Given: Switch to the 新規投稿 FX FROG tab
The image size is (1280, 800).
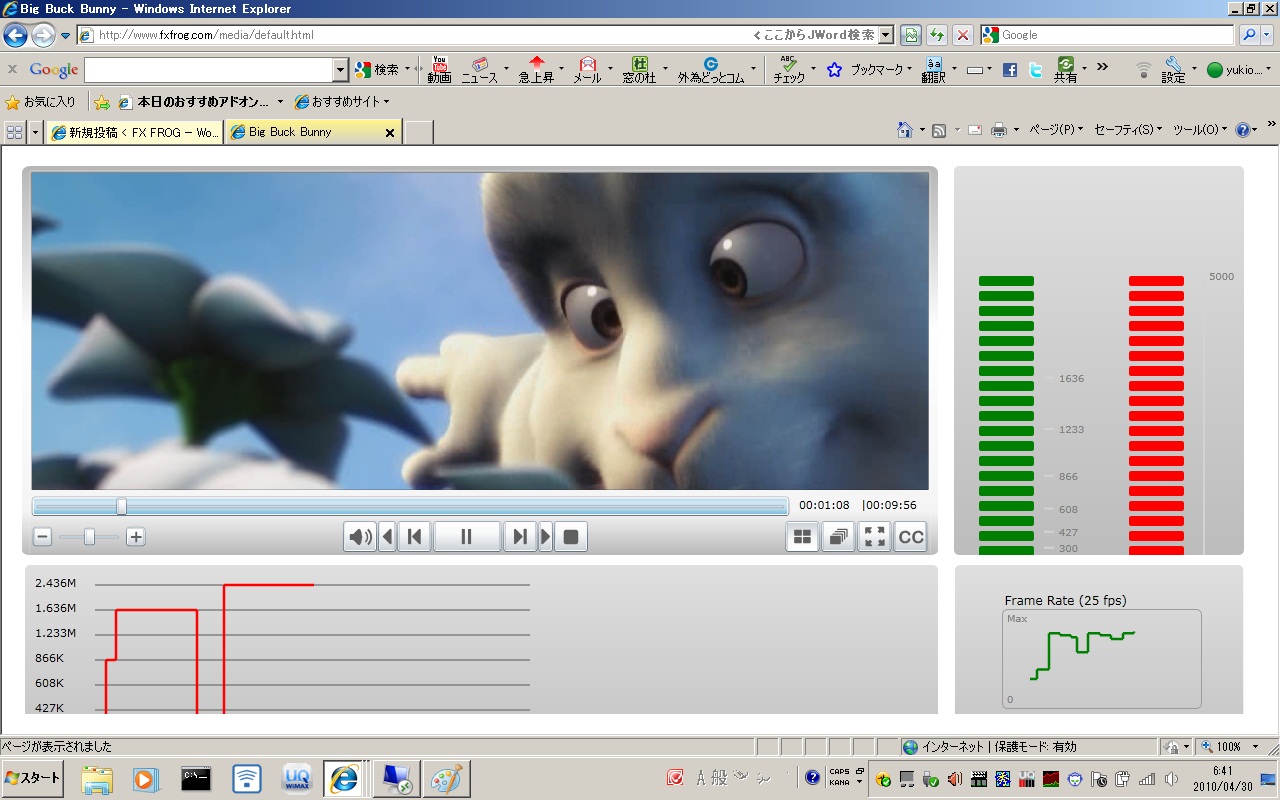Looking at the screenshot, I should pyautogui.click(x=135, y=132).
